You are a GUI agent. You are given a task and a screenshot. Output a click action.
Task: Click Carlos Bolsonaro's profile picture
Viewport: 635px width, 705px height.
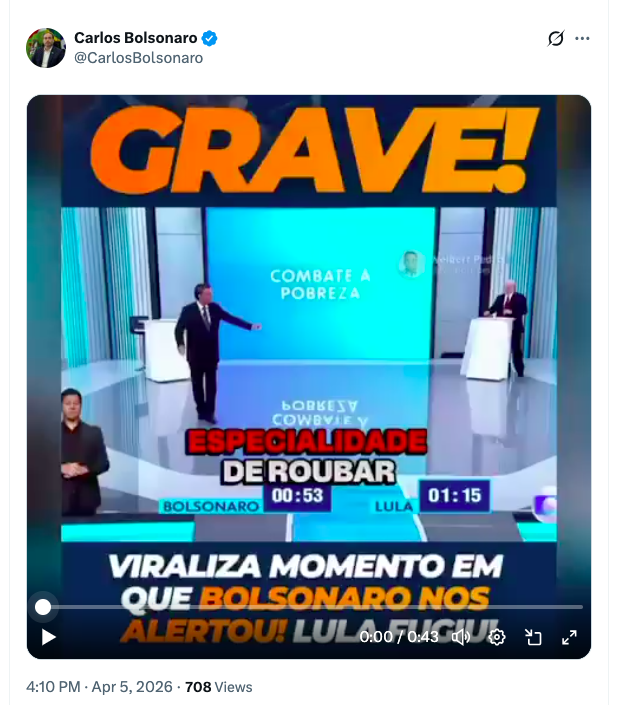(46, 48)
